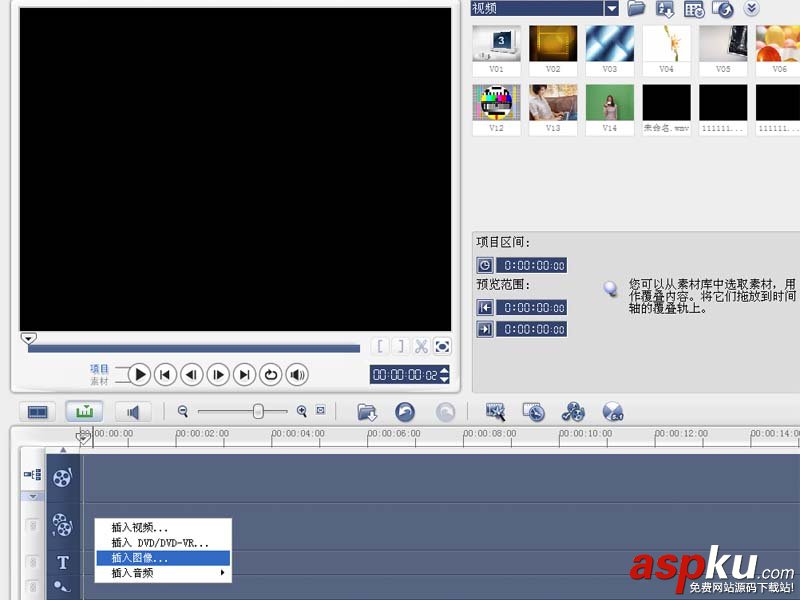Image resolution: width=800 pixels, height=600 pixels.
Task: Adjust the timecode spinner arrows
Action: 444,375
